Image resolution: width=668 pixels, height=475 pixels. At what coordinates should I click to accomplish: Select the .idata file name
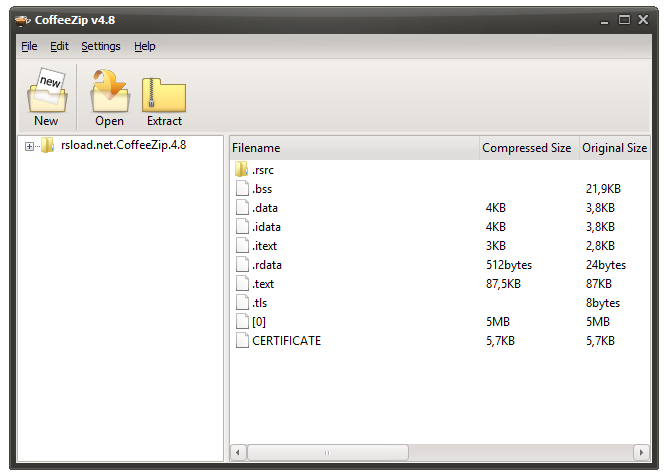(x=266, y=227)
